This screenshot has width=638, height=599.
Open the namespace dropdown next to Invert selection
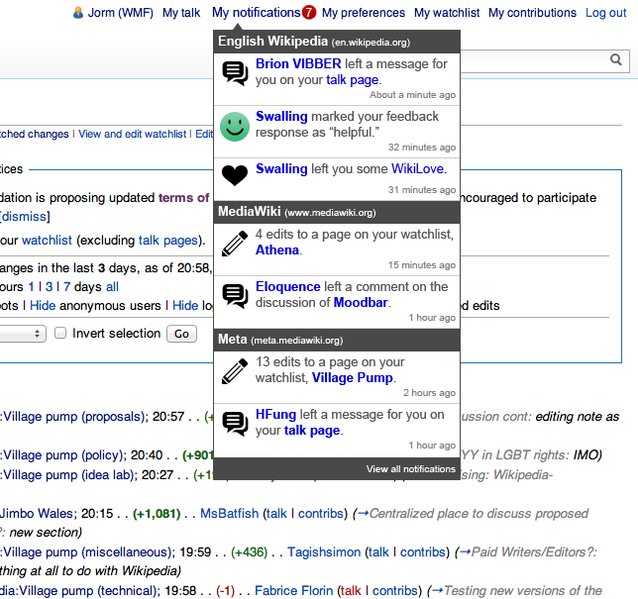click(22, 334)
